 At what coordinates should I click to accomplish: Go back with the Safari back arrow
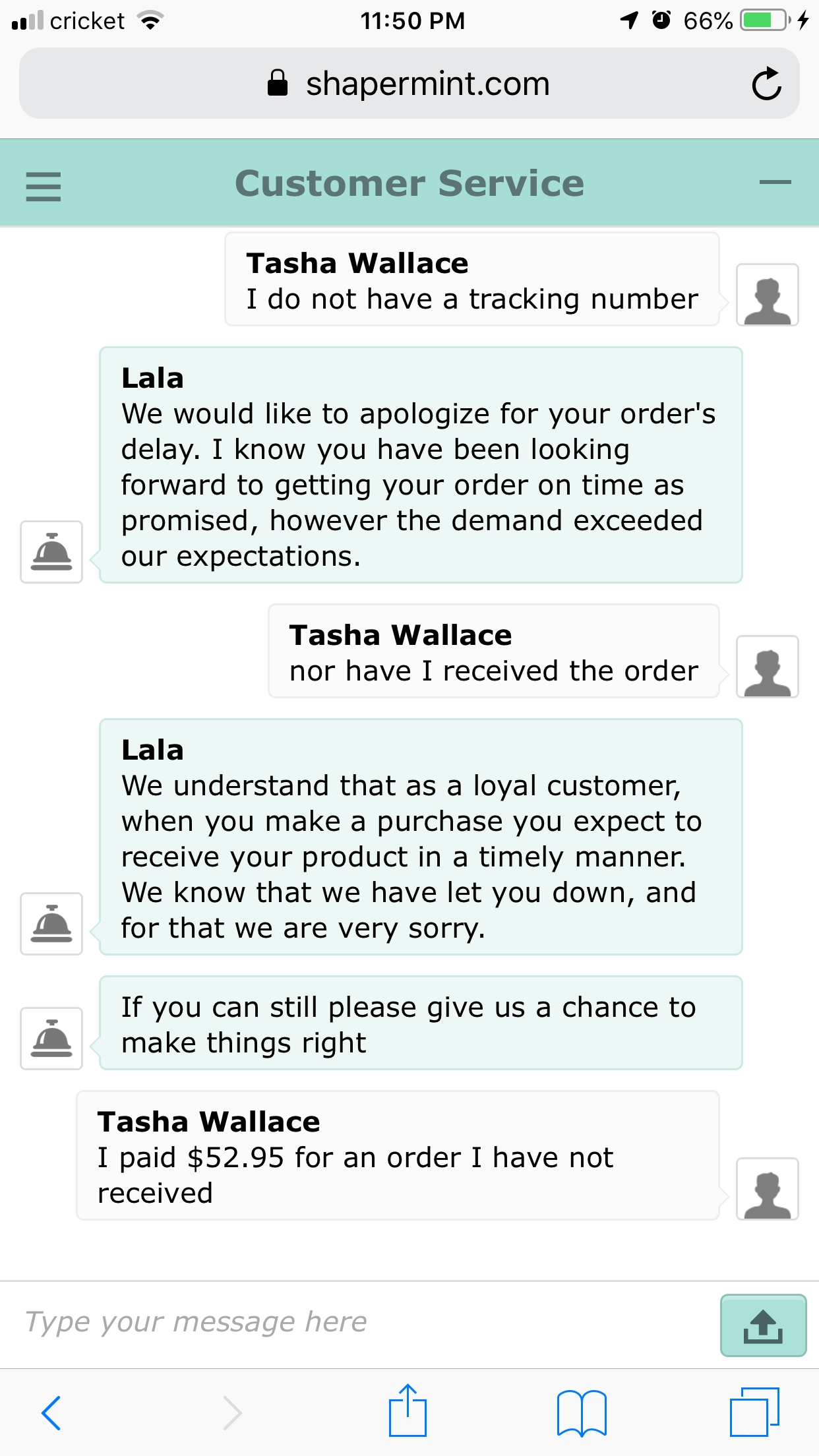coord(51,1413)
